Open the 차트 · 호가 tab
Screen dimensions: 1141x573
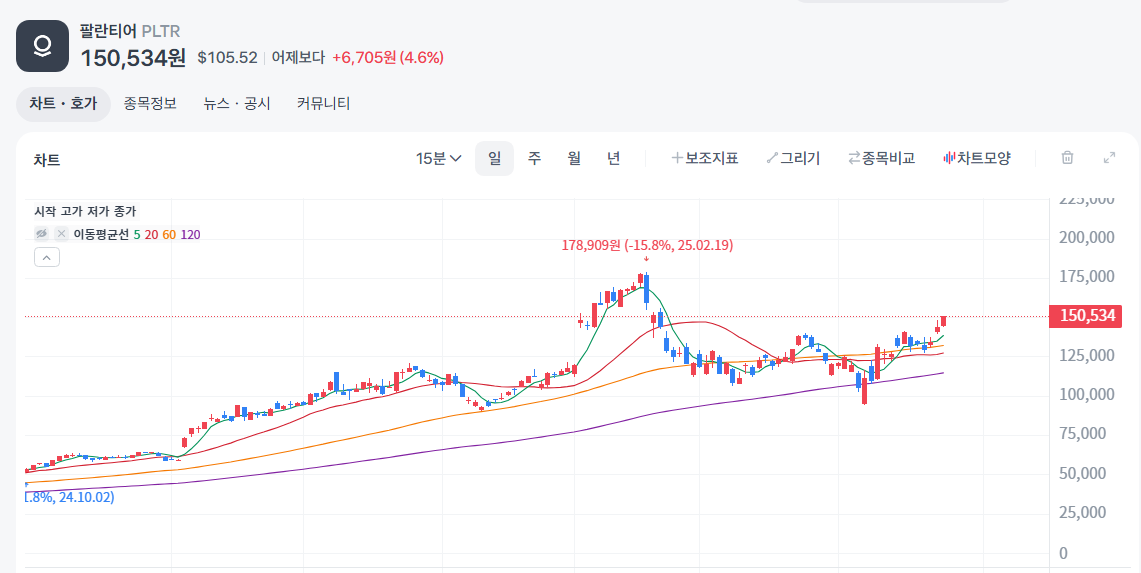point(63,104)
